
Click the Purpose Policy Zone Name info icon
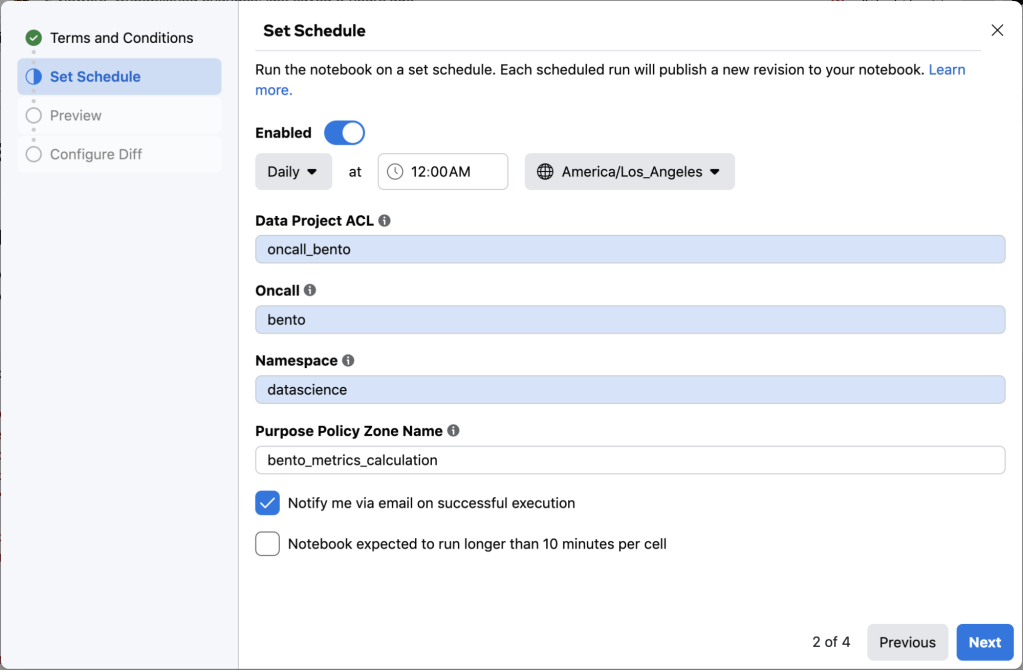pyautogui.click(x=453, y=431)
